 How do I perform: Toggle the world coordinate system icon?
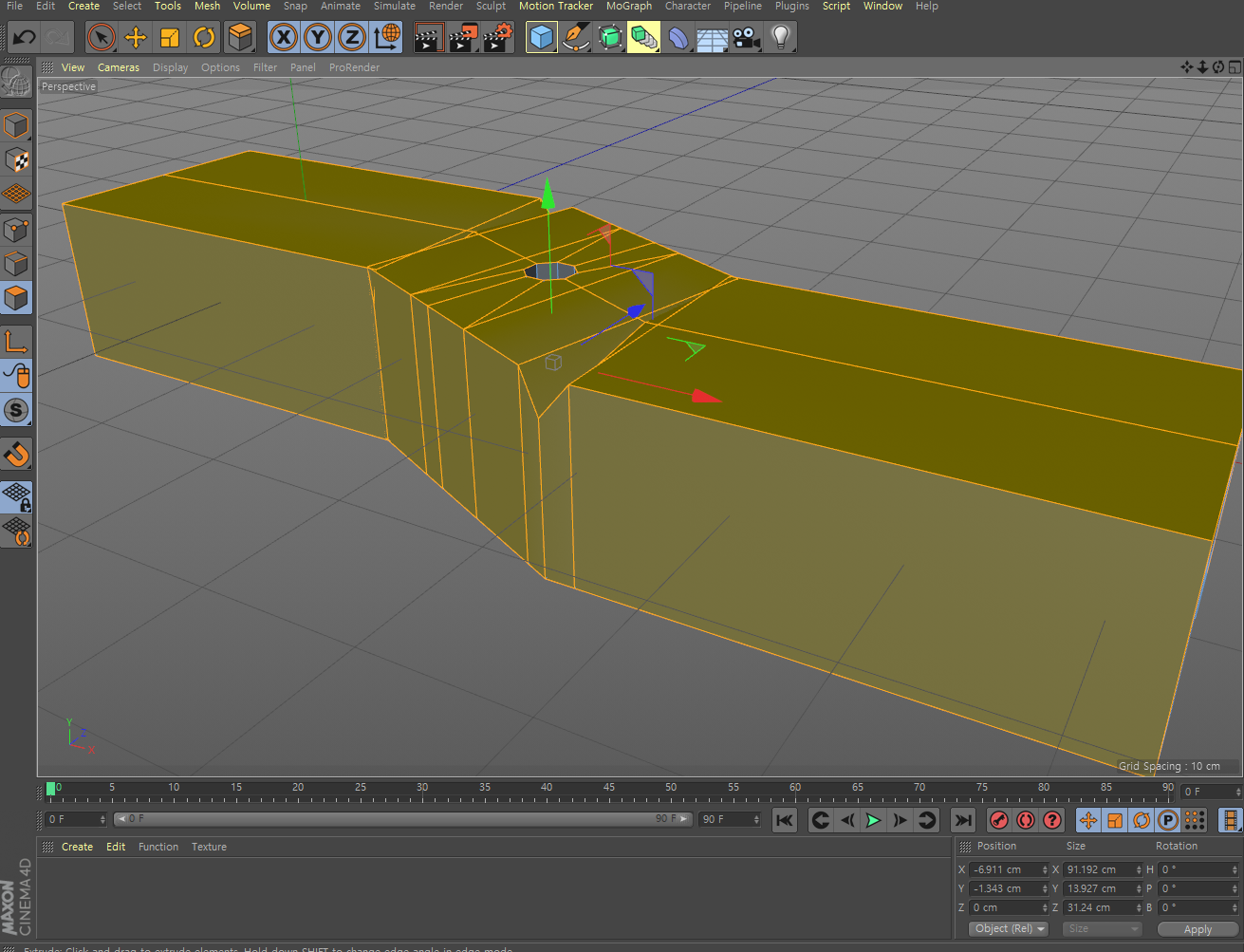[386, 38]
